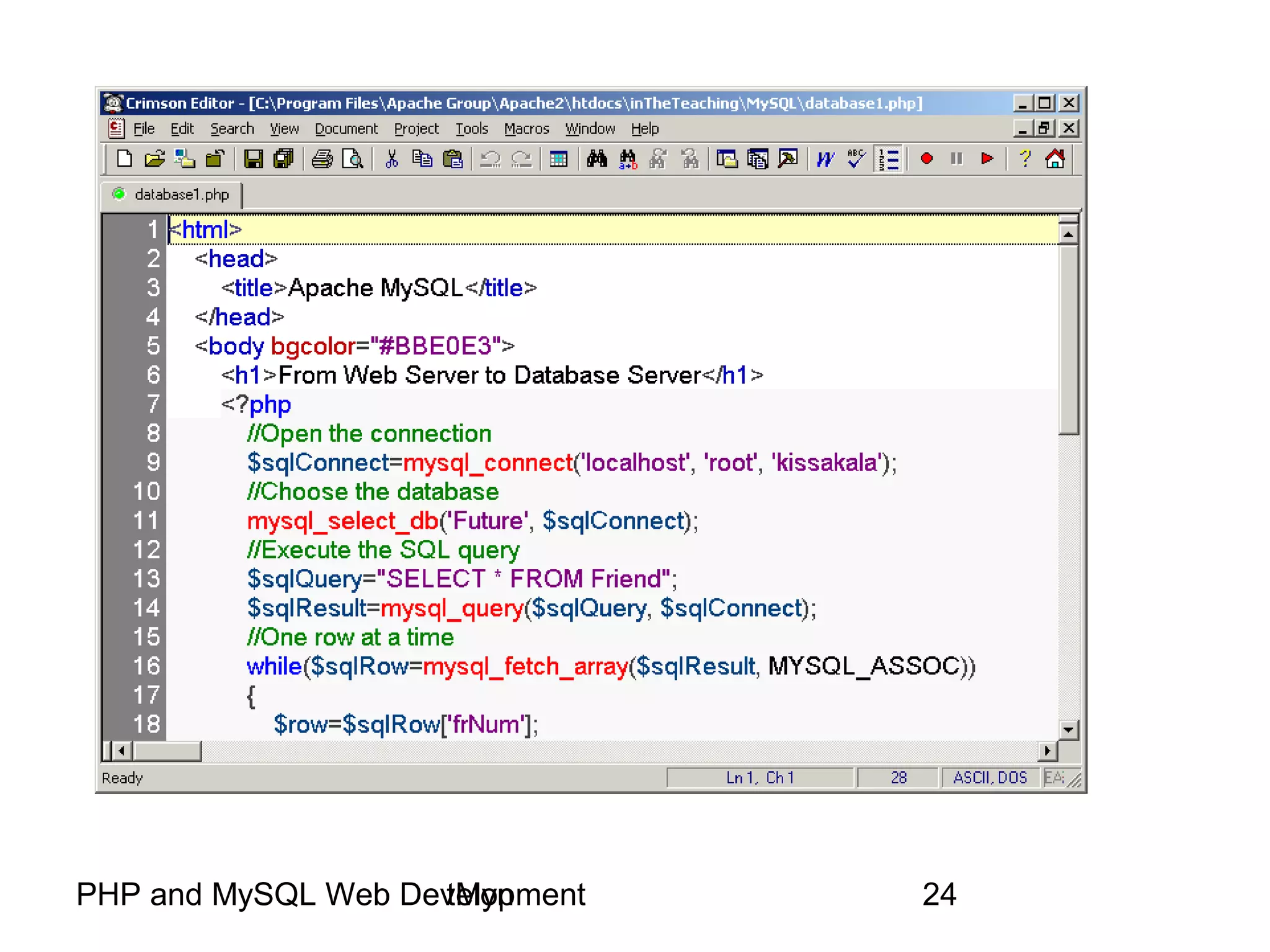
Task: Toggle the project window icon
Action: tap(758, 159)
